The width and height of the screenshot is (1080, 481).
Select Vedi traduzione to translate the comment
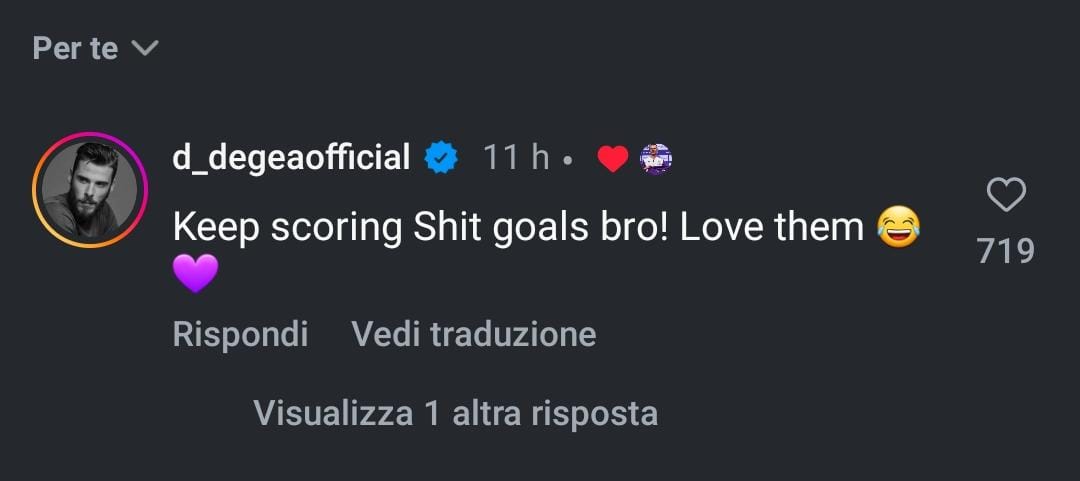pyautogui.click(x=473, y=334)
